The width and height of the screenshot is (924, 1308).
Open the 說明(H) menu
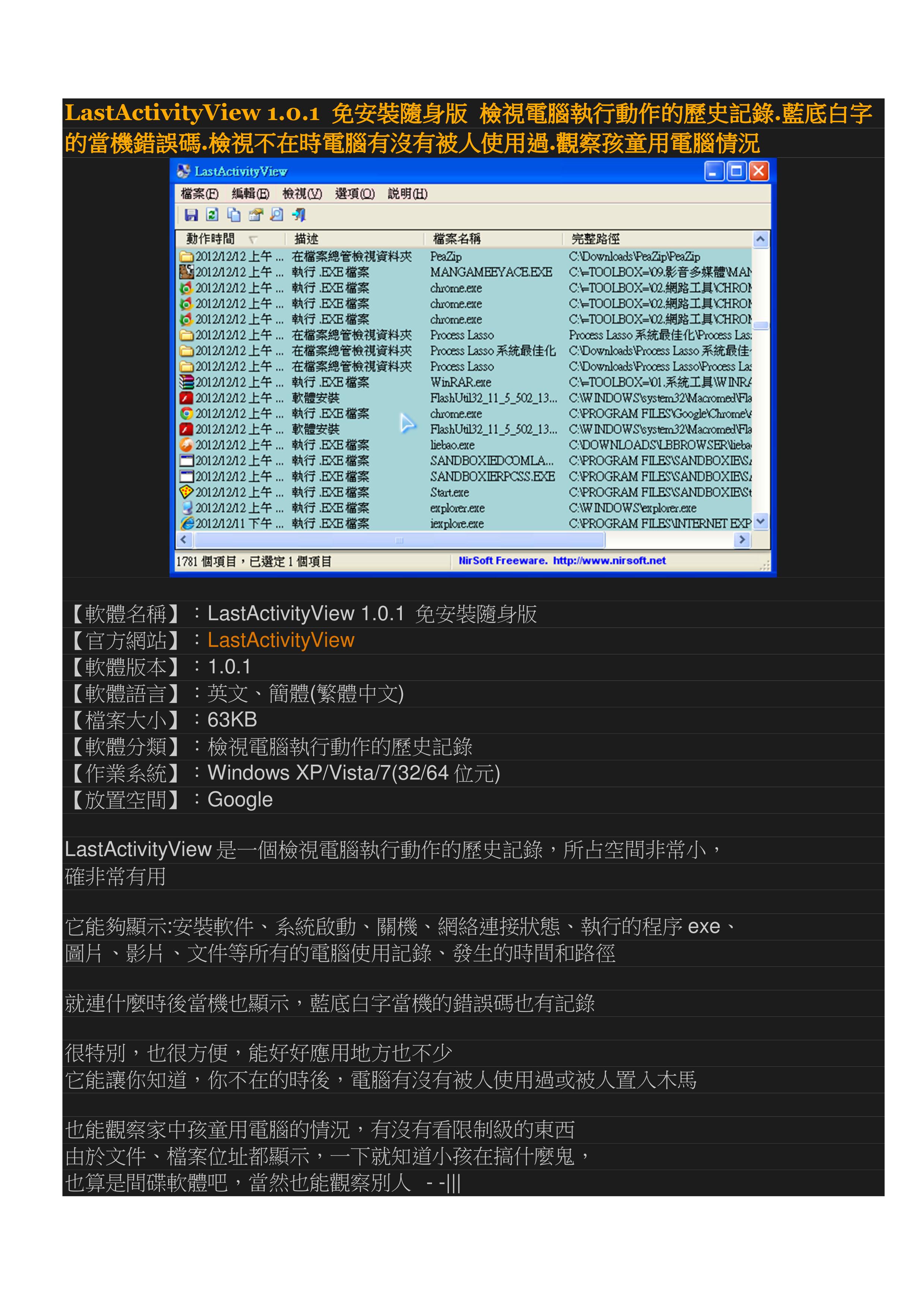(x=407, y=194)
